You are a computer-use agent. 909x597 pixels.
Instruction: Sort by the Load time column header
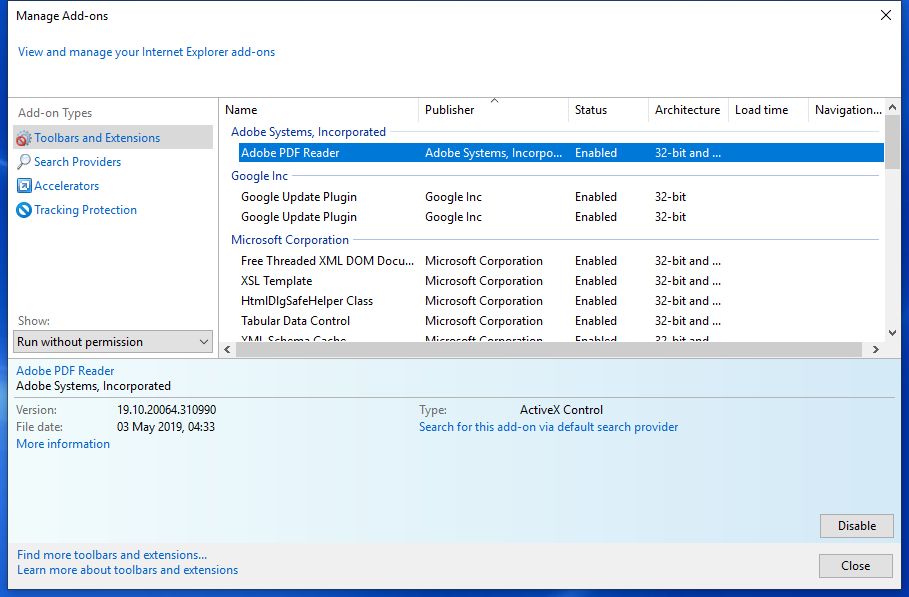click(x=768, y=110)
